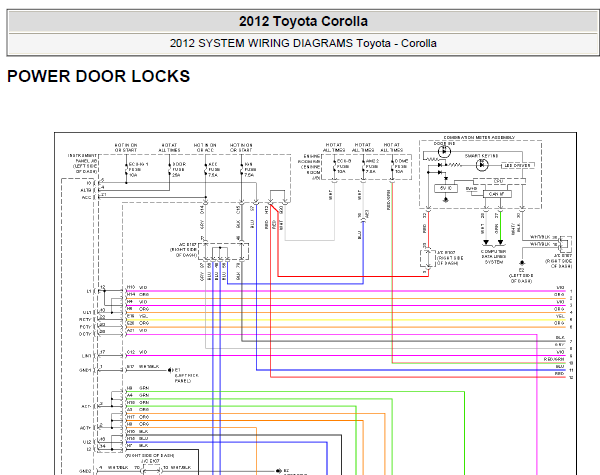Click the 'RED' label at wire end 12
600x475 pixels.
pos(560,374)
